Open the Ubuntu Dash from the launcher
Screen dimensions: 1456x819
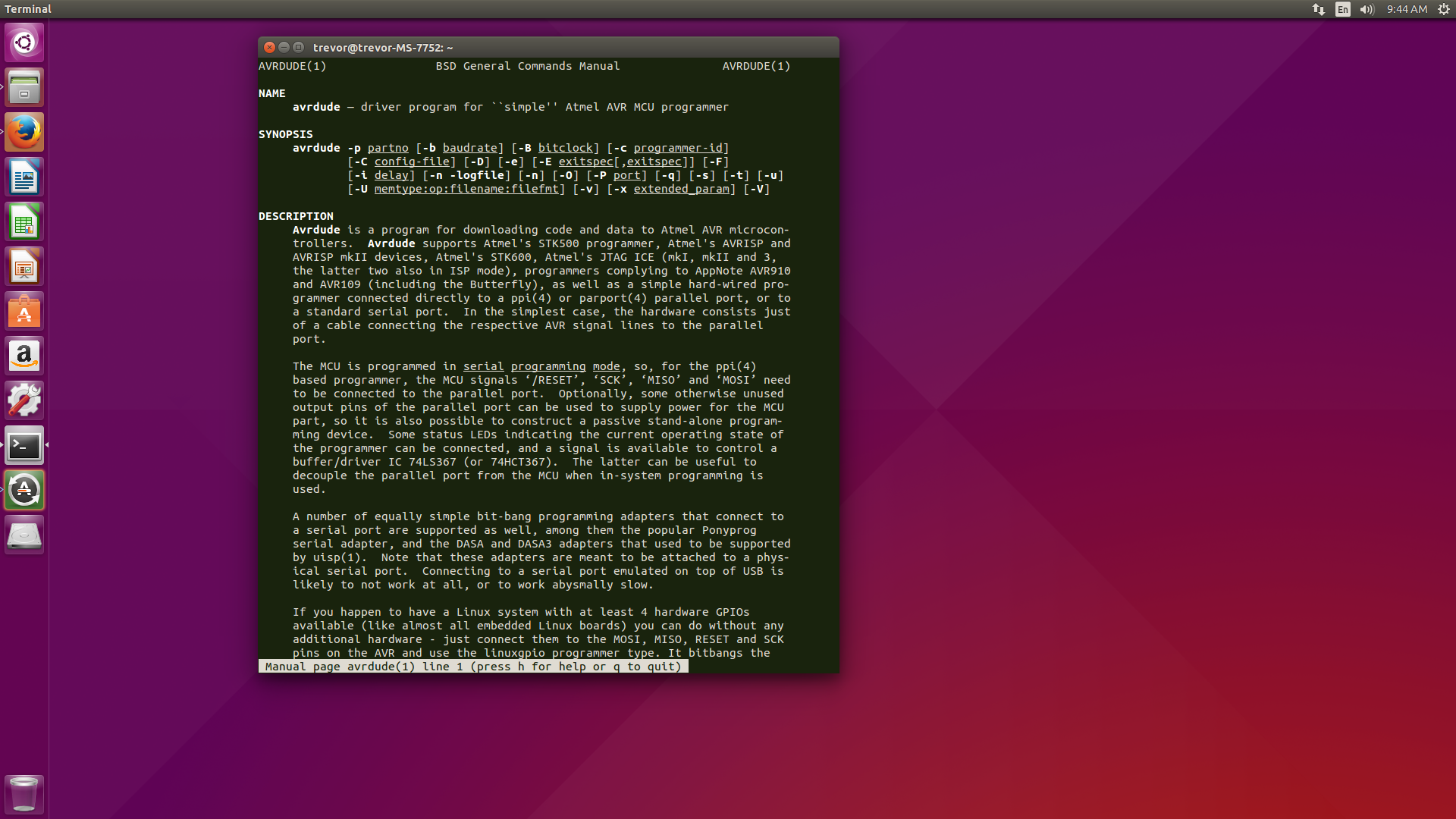pyautogui.click(x=24, y=42)
